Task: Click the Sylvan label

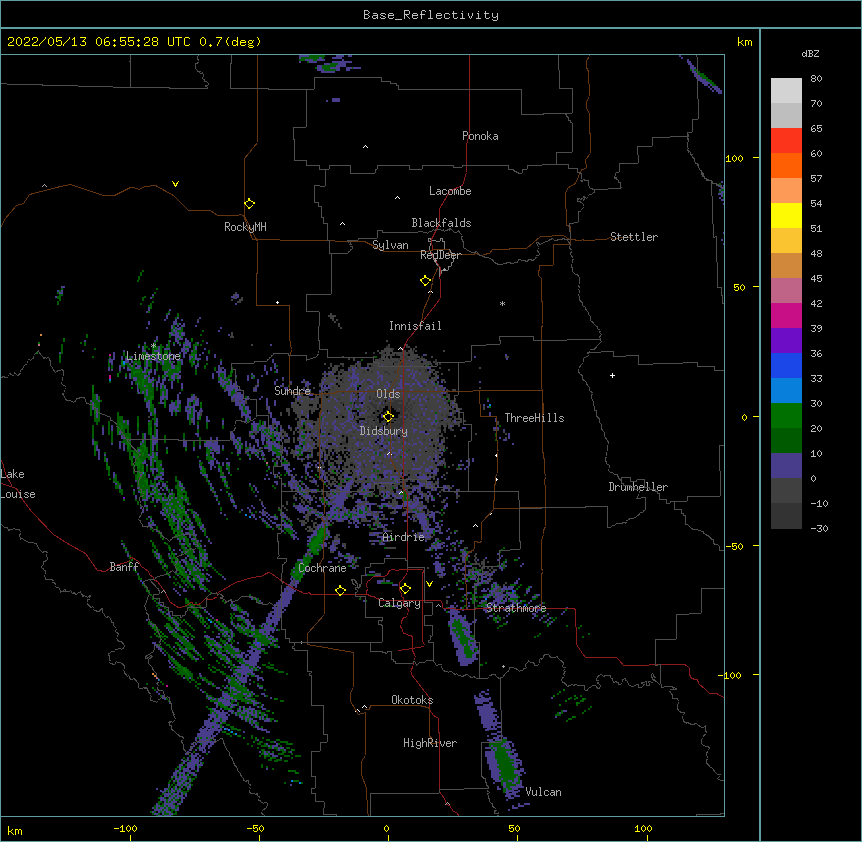Action: click(x=390, y=245)
